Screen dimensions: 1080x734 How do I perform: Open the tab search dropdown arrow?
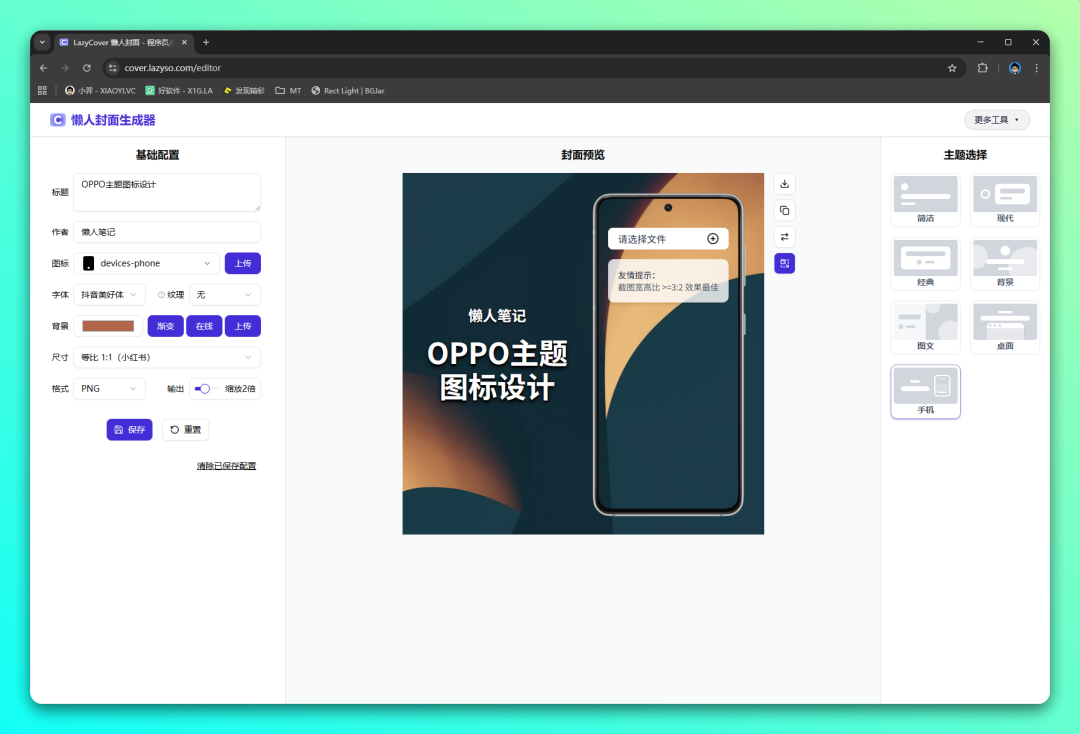42,43
